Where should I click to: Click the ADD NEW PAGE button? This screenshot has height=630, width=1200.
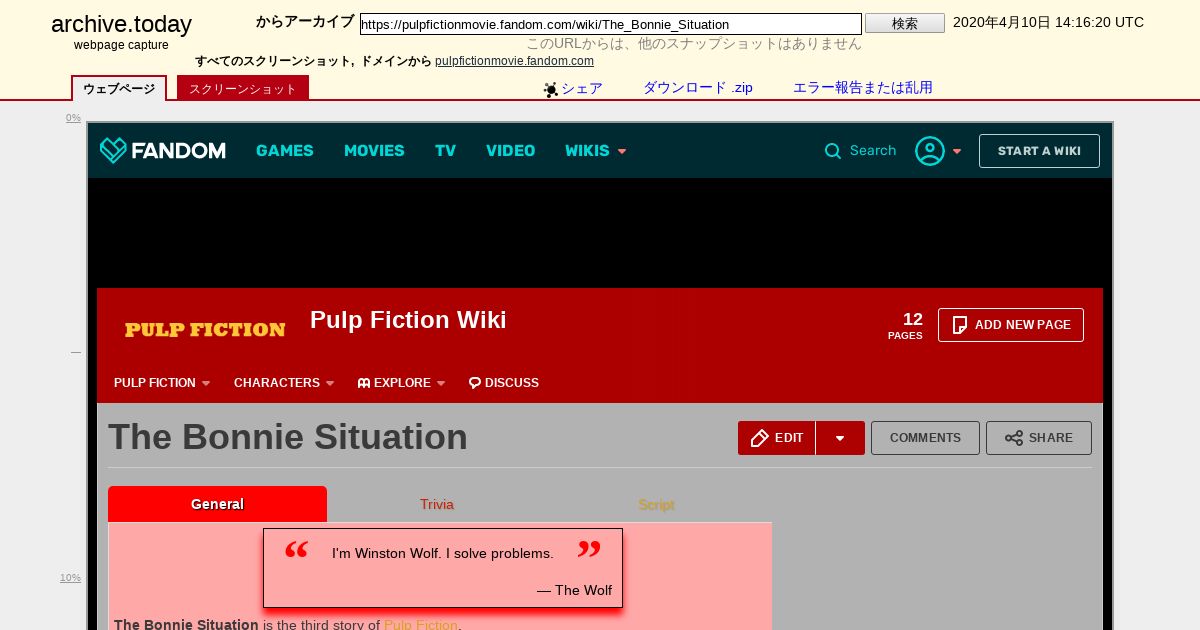(x=1011, y=325)
